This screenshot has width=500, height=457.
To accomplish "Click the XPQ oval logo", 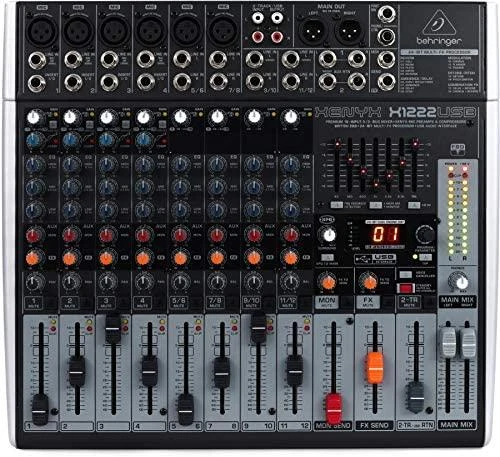I will click(326, 220).
